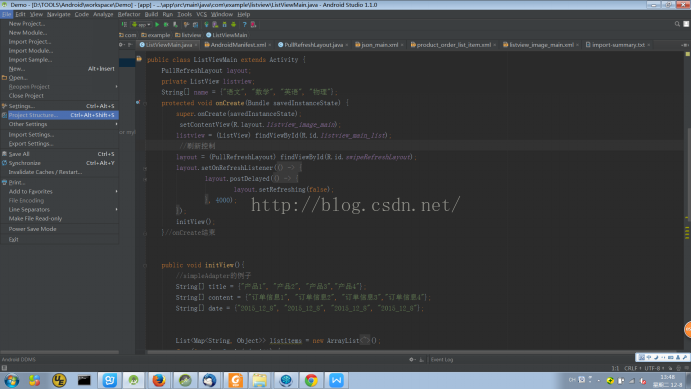
Task: Open the Android Device Monitor icon
Action: (x=233, y=25)
